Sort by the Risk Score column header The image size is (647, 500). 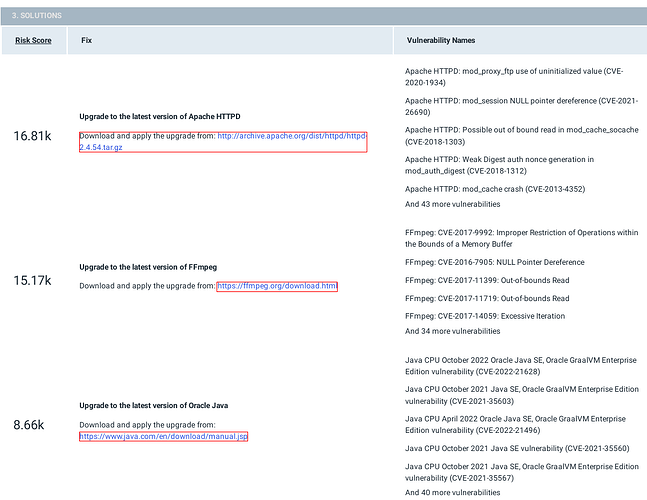coord(33,40)
